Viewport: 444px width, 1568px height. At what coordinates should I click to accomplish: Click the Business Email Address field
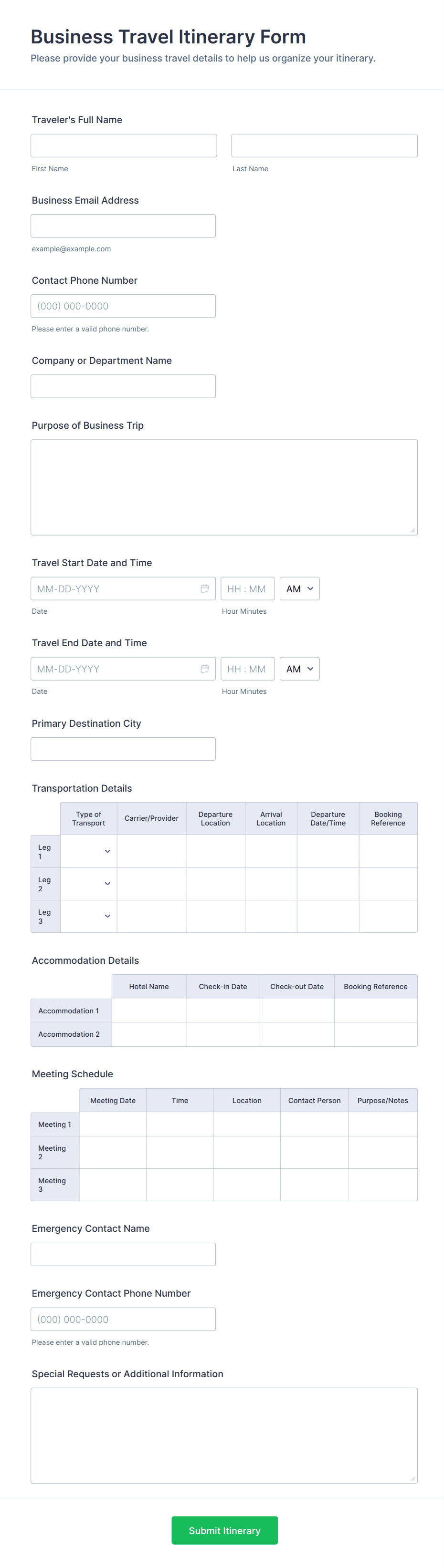123,226
